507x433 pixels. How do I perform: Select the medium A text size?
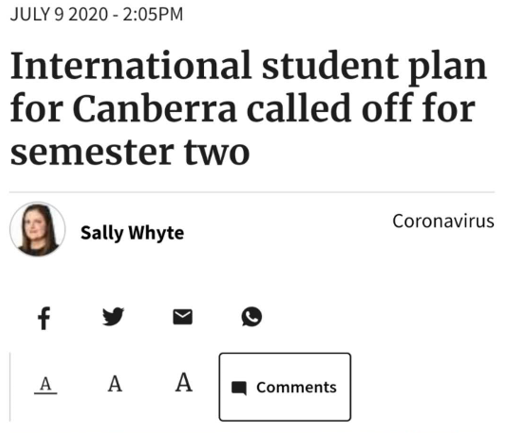pyautogui.click(x=115, y=384)
